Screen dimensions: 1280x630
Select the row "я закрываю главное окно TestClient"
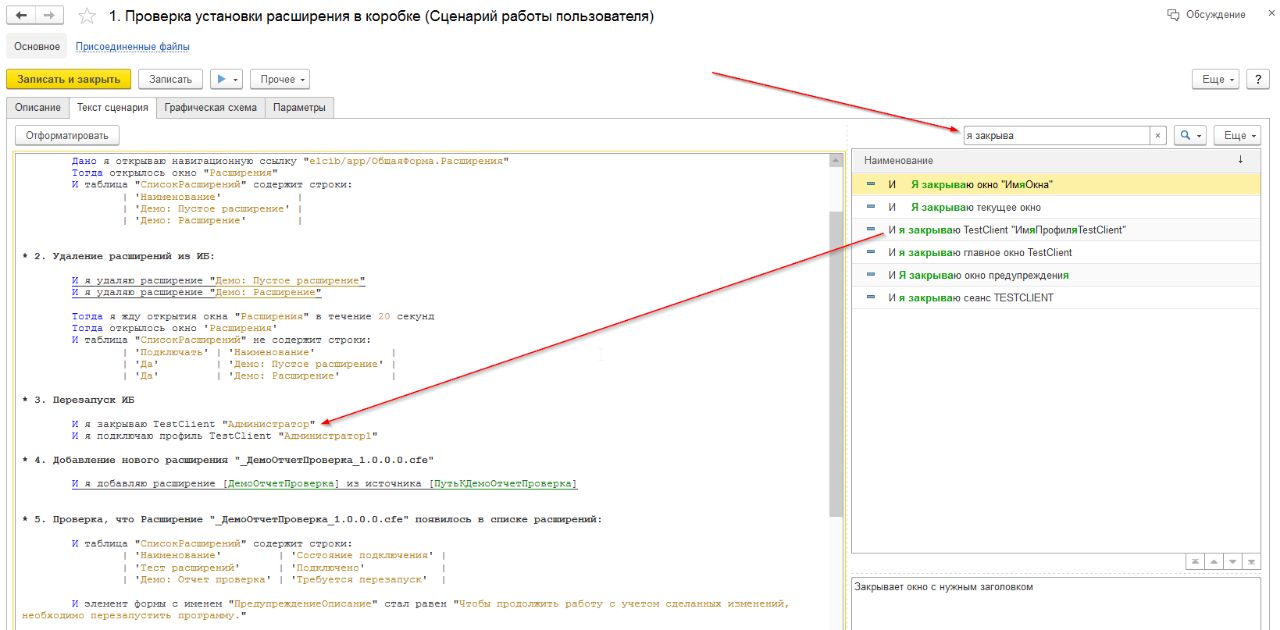click(x=1056, y=252)
